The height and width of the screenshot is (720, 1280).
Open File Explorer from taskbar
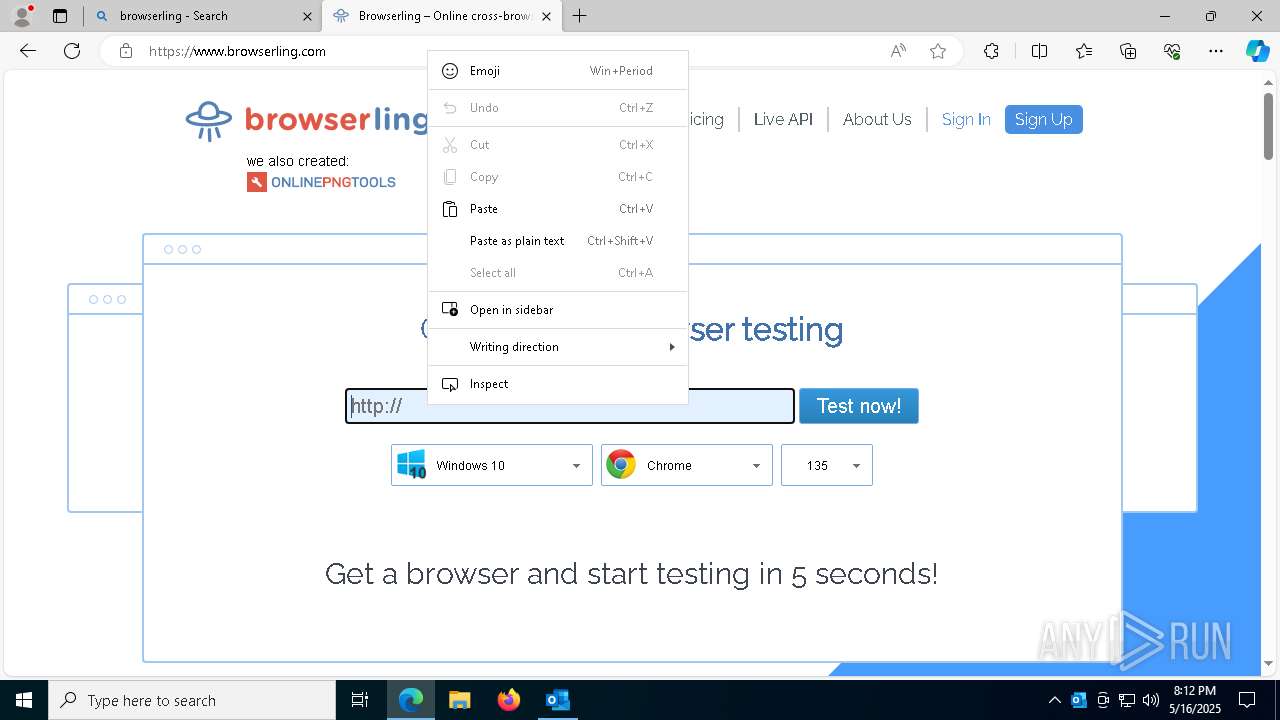pyautogui.click(x=459, y=700)
